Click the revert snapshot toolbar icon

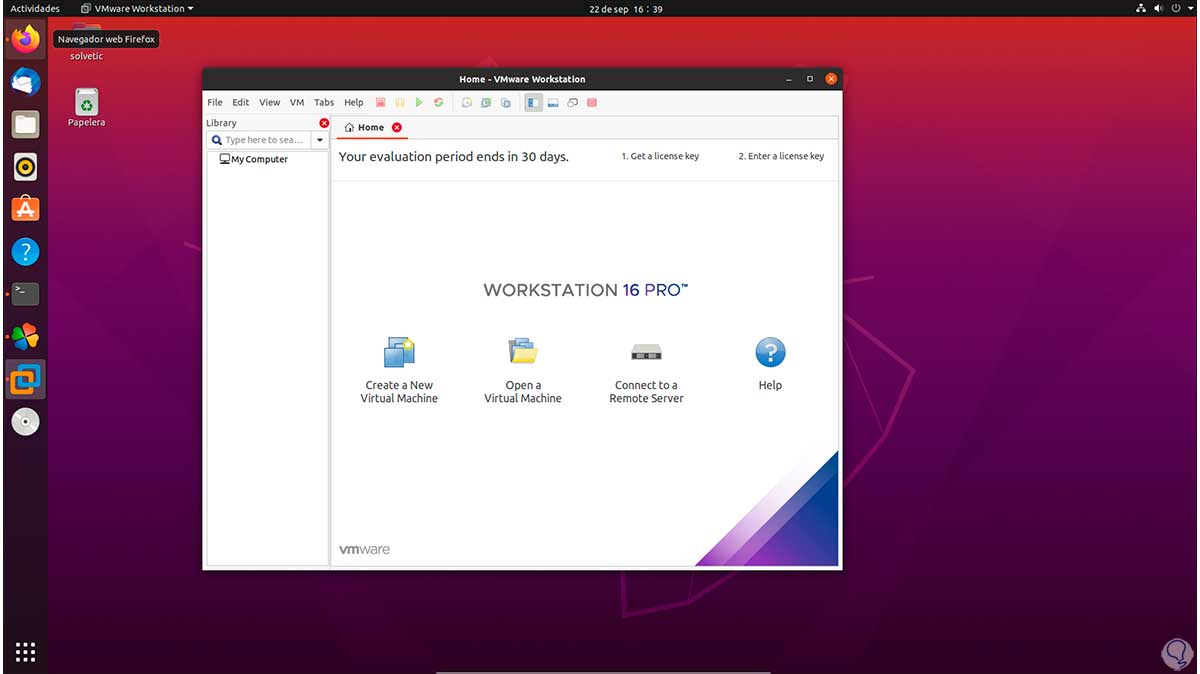tap(486, 102)
